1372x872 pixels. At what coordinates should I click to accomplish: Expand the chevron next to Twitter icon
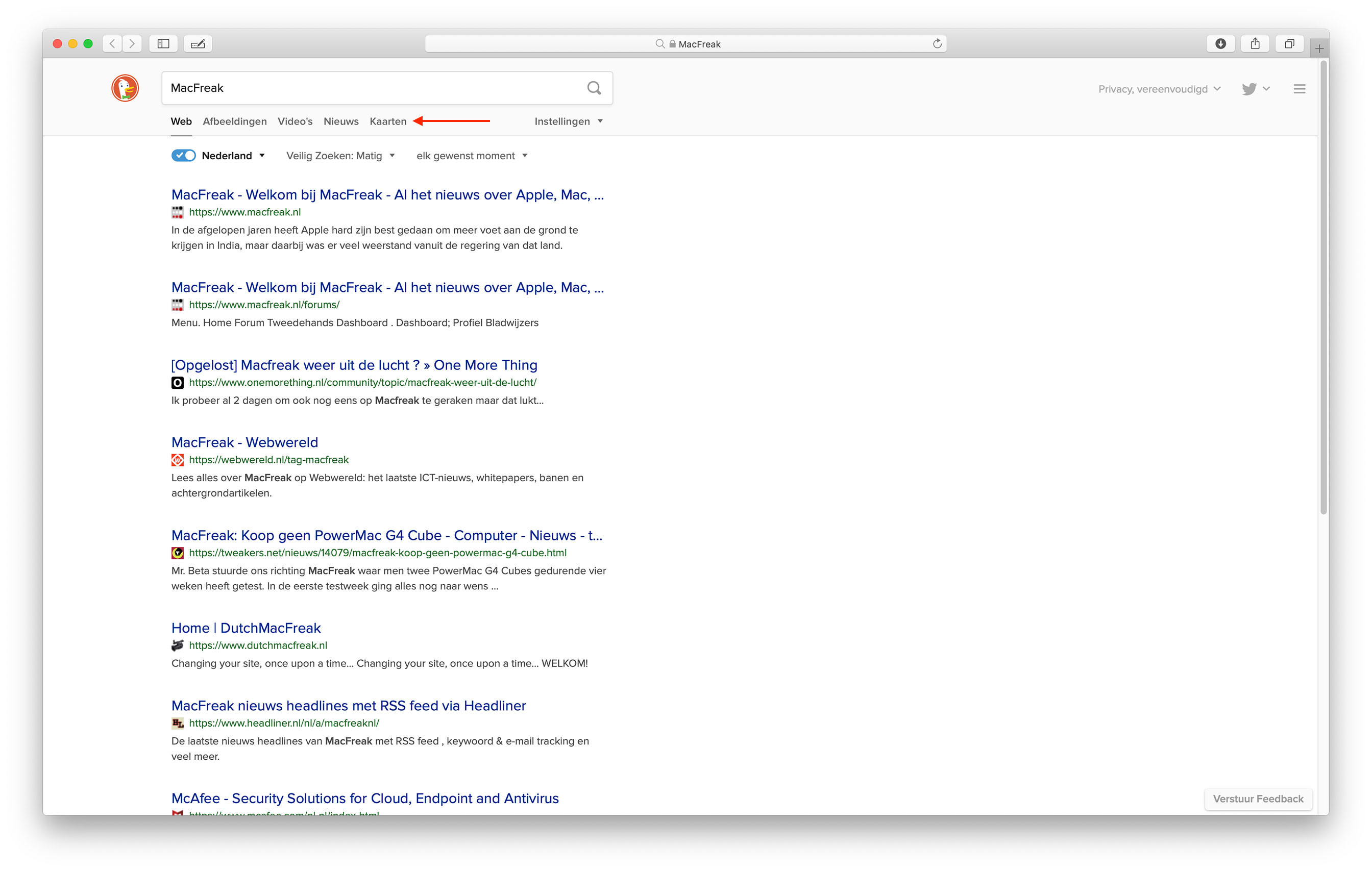point(1266,88)
